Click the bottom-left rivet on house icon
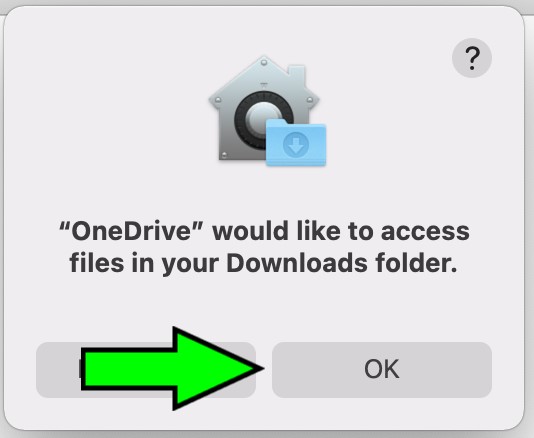Image resolution: width=534 pixels, height=438 pixels. (x=224, y=155)
